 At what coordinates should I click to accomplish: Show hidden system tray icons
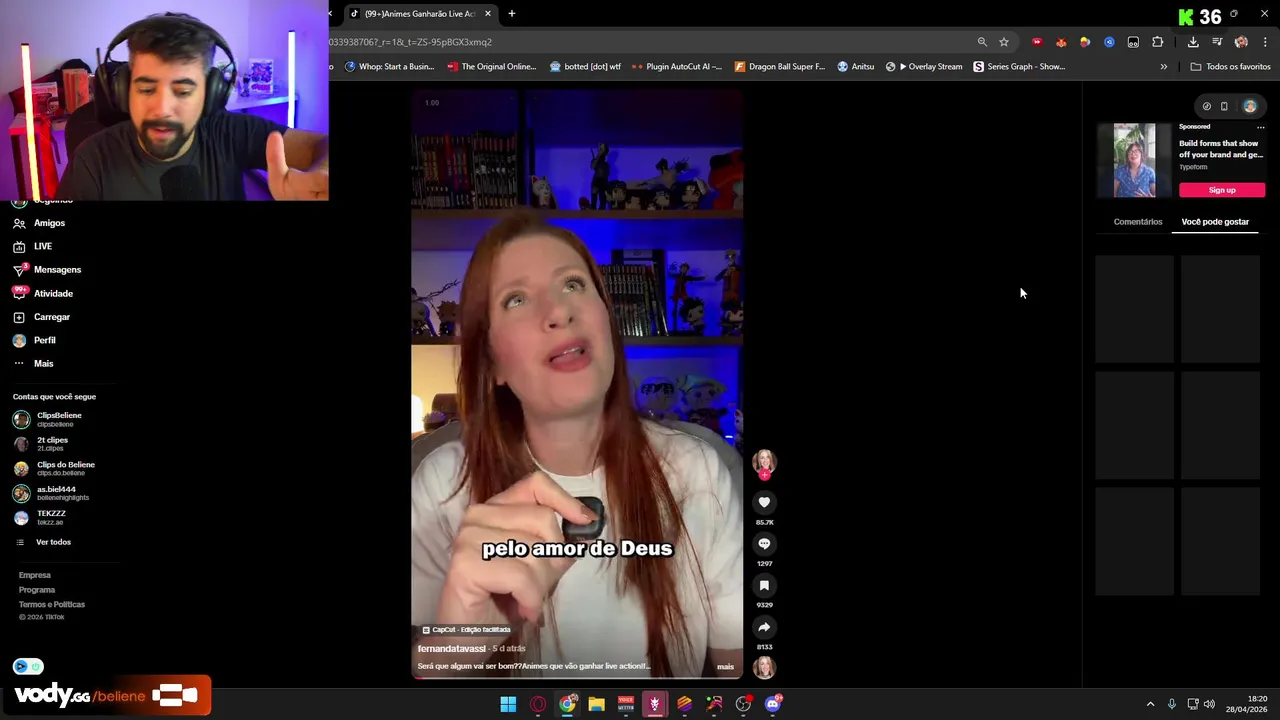1150,704
